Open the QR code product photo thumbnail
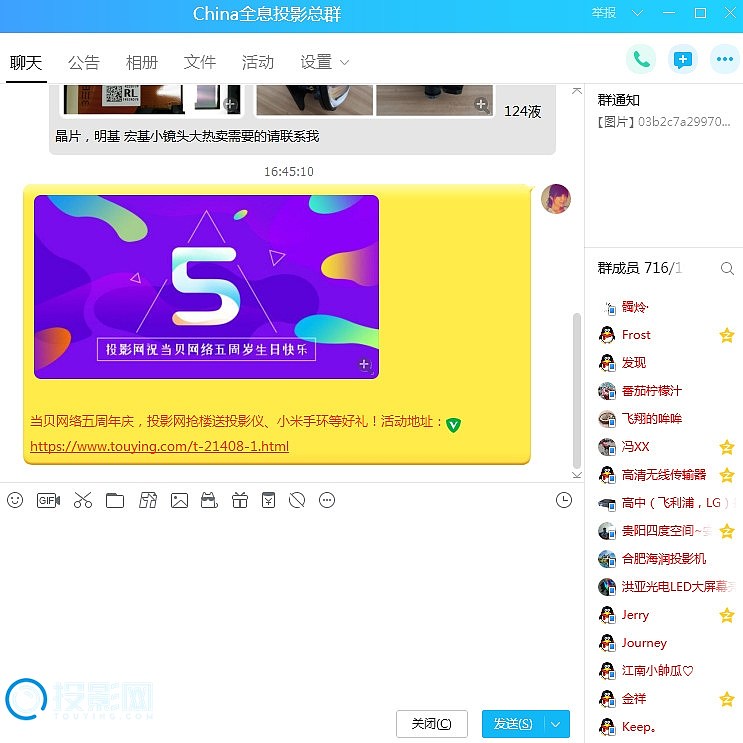Viewport: 743px width, 743px height. click(x=124, y=100)
